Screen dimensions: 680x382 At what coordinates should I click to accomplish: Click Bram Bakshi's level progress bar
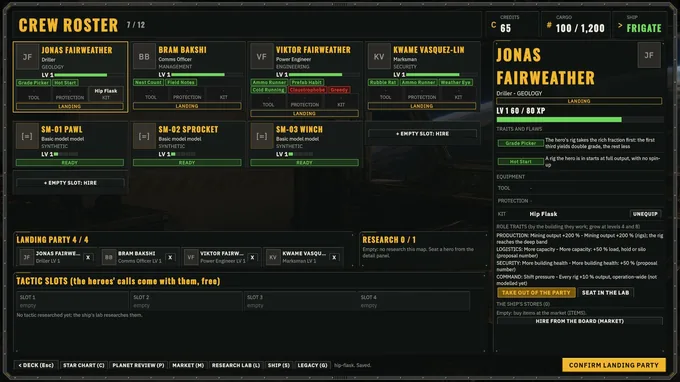(x=207, y=75)
